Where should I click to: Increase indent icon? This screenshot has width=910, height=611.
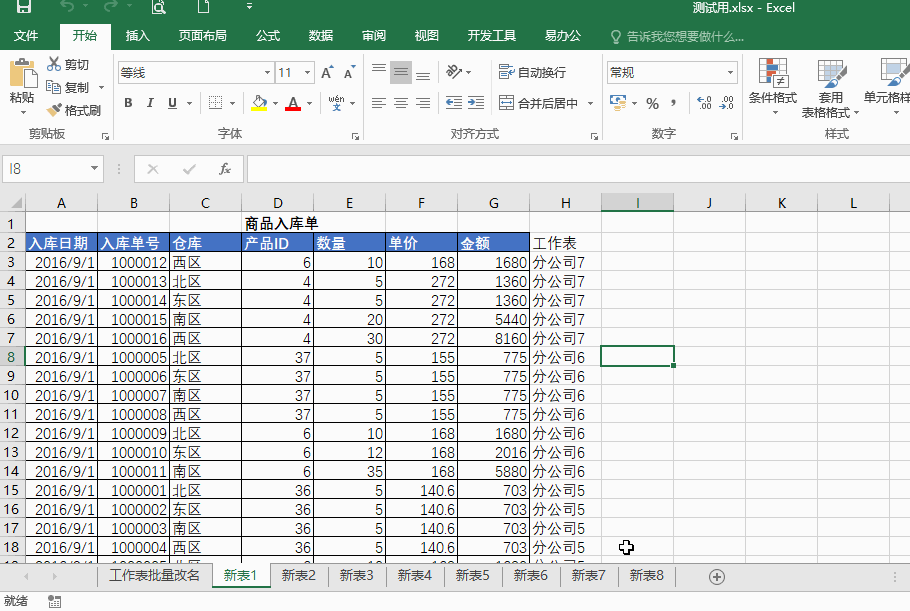(x=476, y=103)
